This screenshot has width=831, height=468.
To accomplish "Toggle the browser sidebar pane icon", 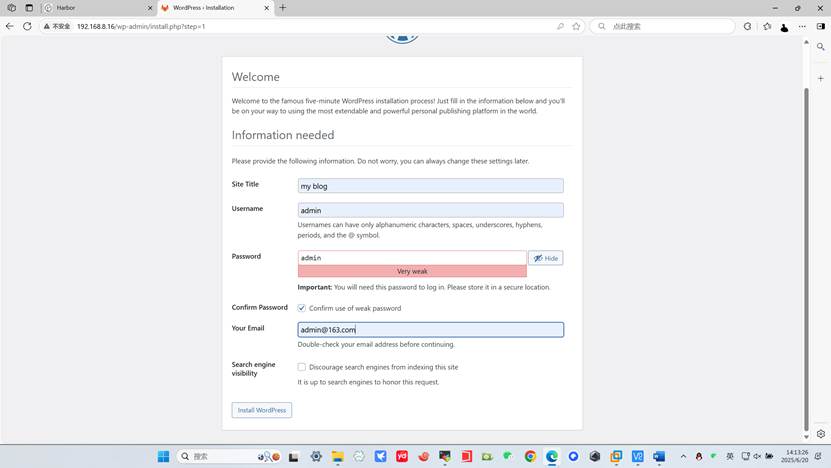I will pyautogui.click(x=820, y=26).
